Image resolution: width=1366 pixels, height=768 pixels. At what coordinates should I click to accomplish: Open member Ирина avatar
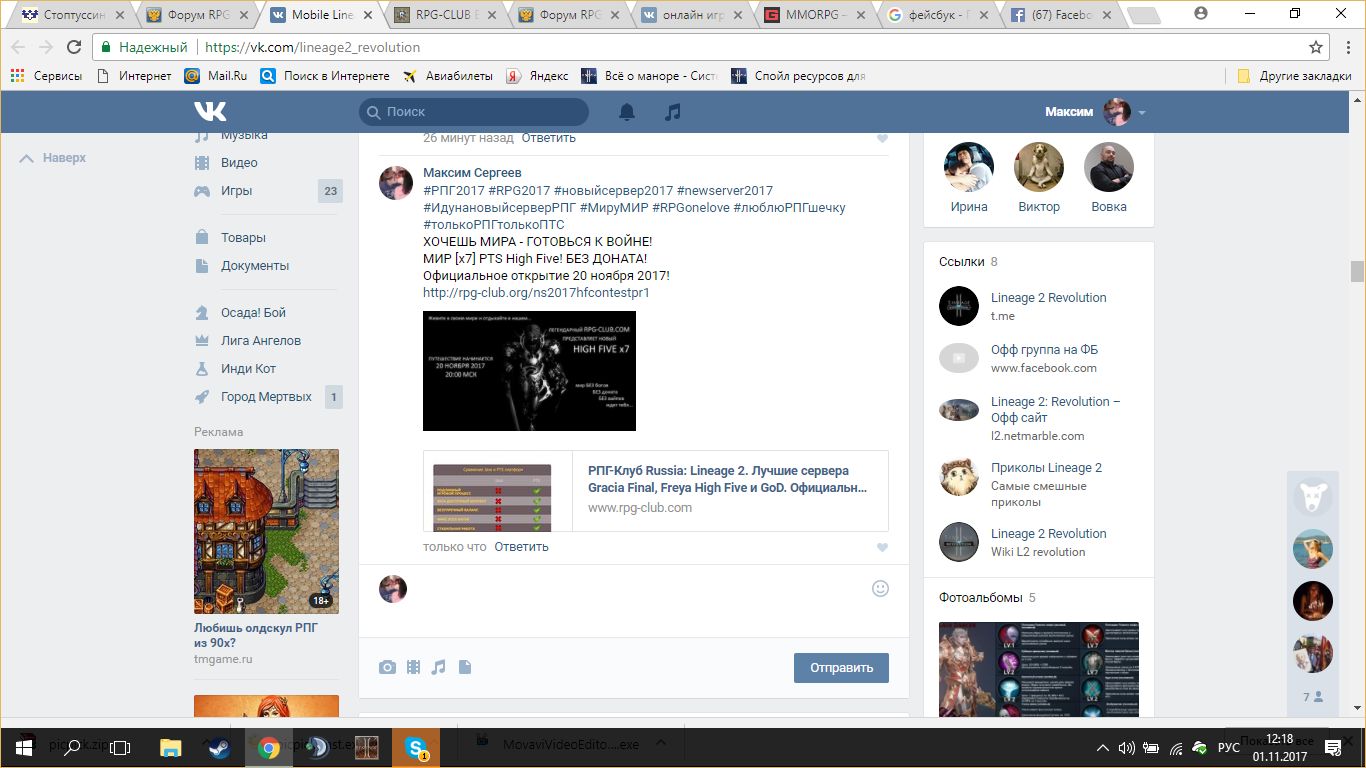968,167
